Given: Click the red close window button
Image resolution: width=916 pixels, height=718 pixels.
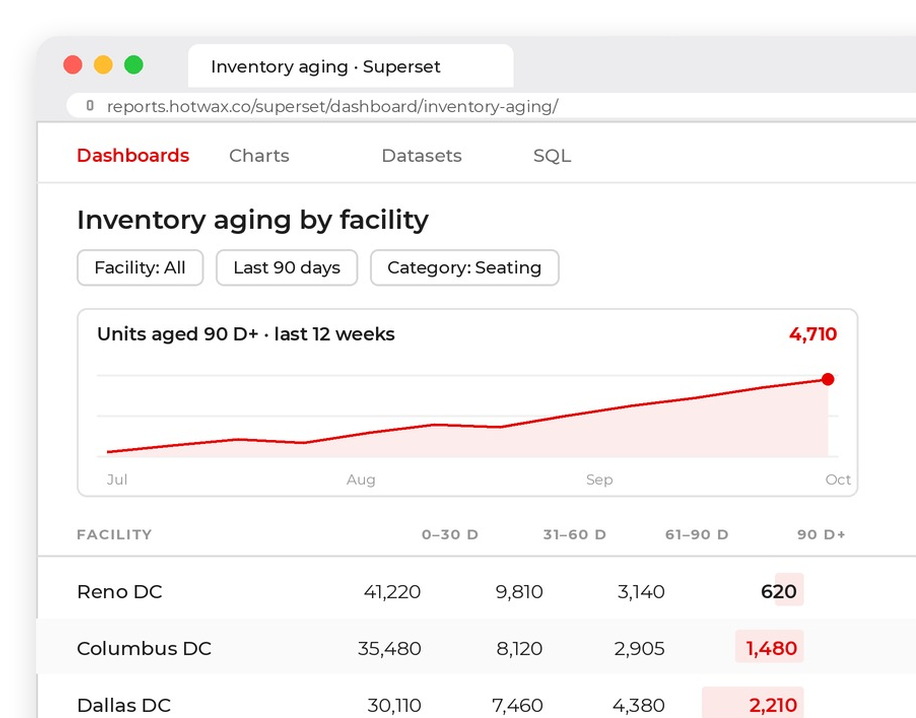Looking at the screenshot, I should (72, 65).
